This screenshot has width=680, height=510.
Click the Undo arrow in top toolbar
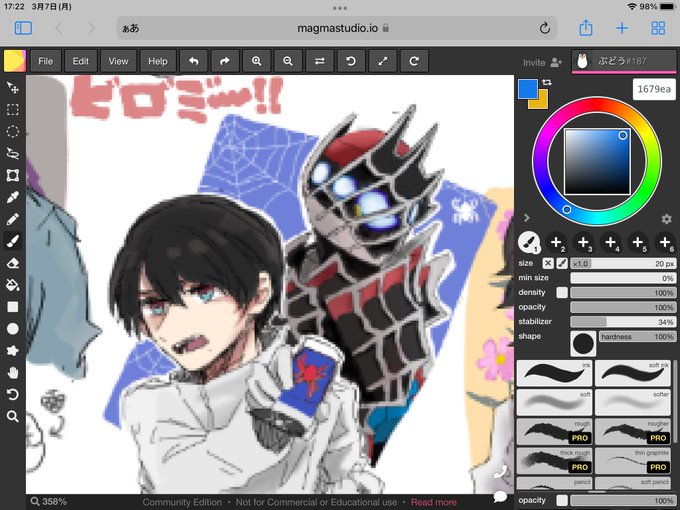click(x=194, y=61)
